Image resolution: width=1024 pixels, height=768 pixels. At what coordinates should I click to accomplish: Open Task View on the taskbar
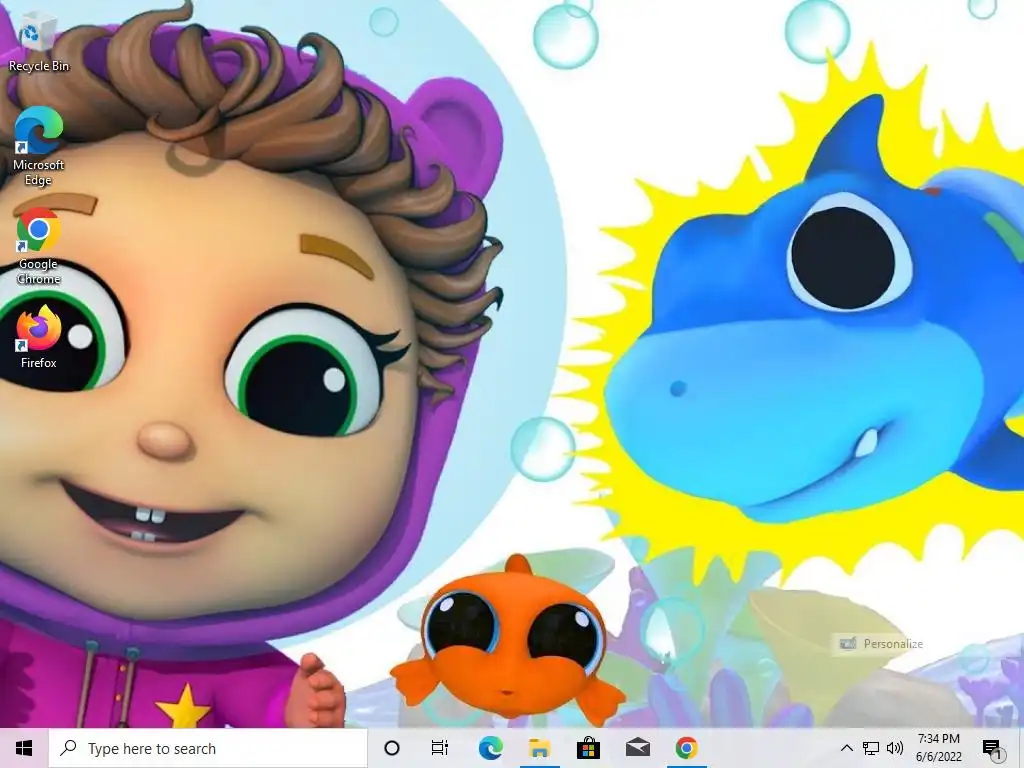(440, 748)
